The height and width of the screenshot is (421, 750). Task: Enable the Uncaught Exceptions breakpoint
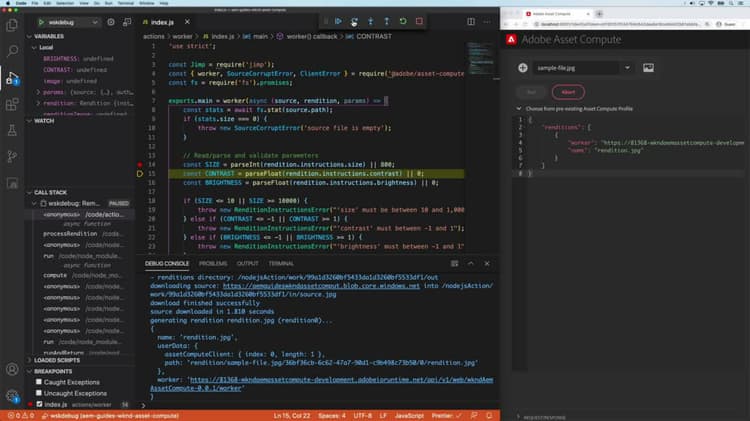(x=39, y=393)
